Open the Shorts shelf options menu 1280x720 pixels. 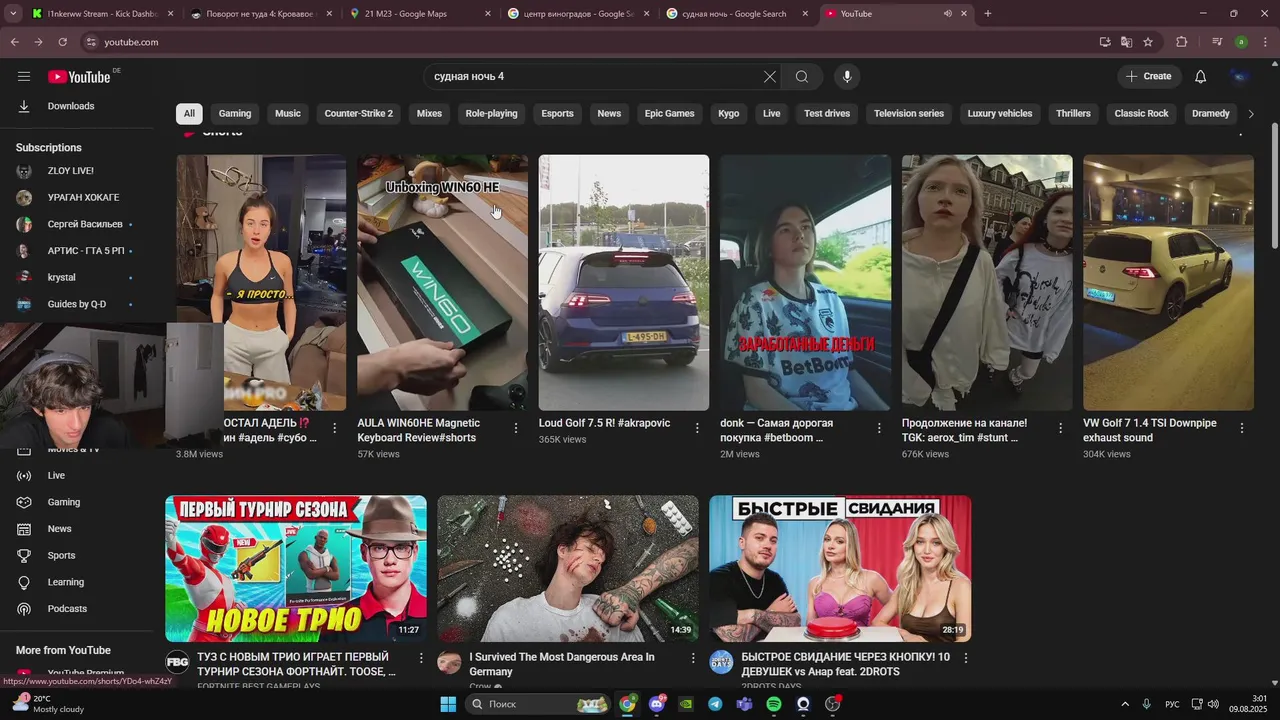pyautogui.click(x=1242, y=132)
